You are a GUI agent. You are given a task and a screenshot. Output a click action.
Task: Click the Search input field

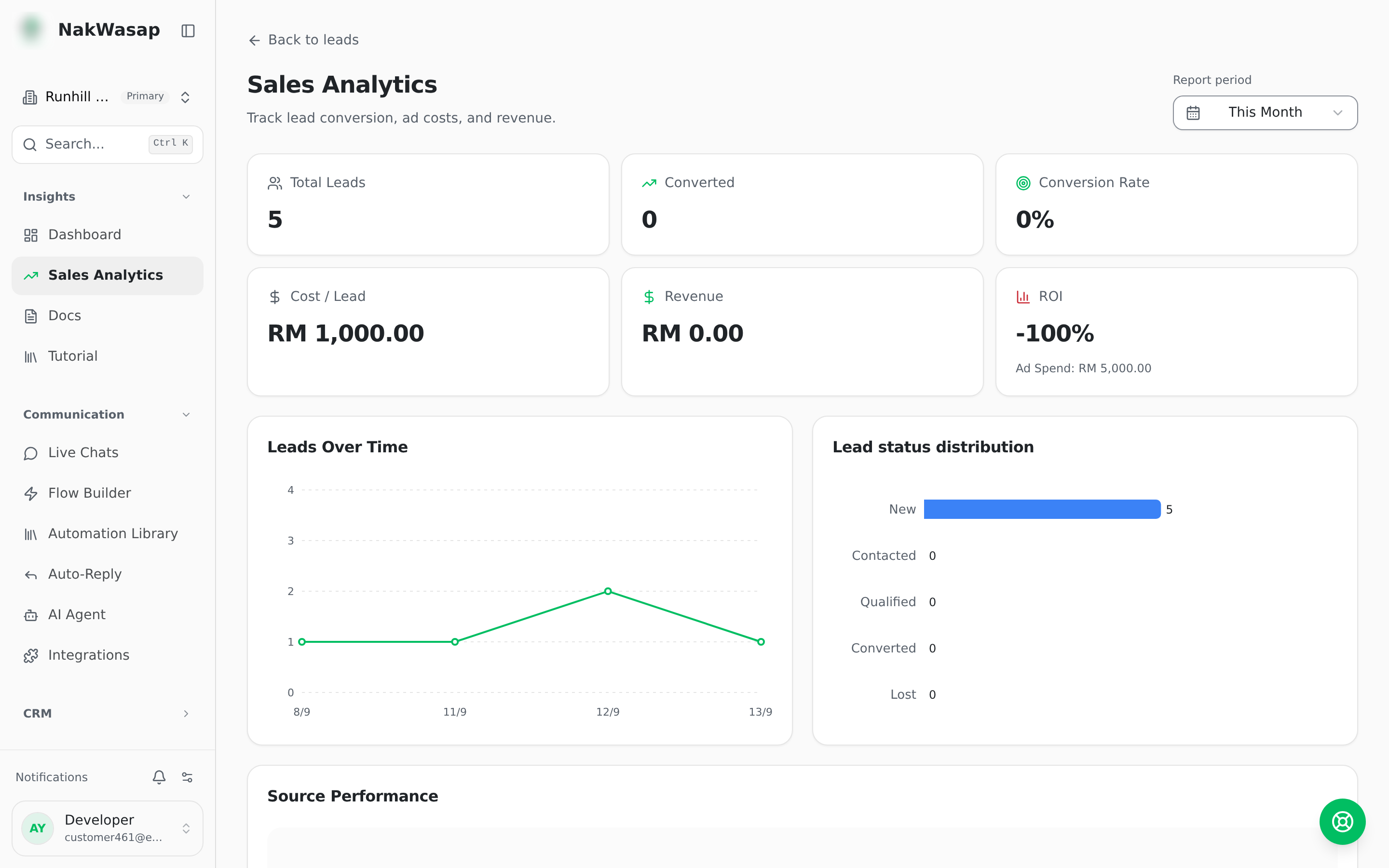(x=108, y=145)
